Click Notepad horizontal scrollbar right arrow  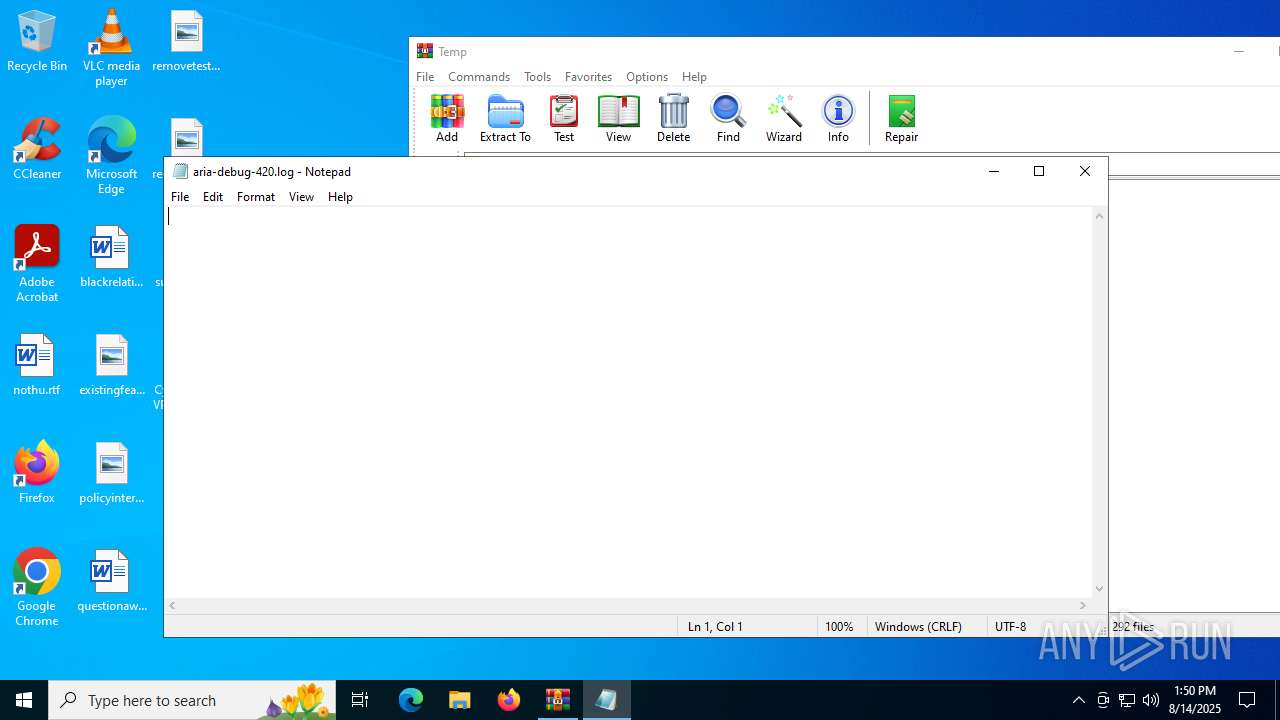(x=1083, y=605)
